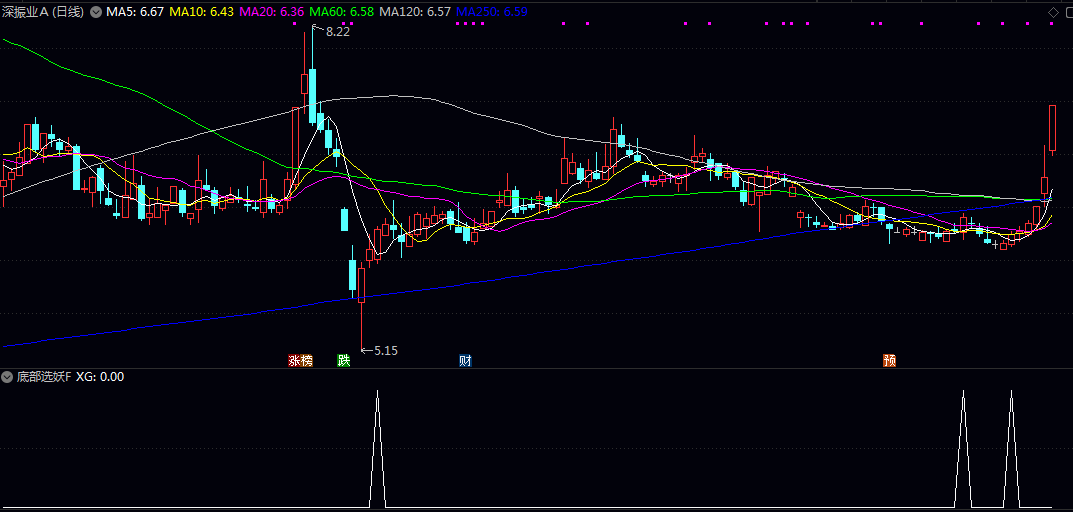Image resolution: width=1073 pixels, height=512 pixels.
Task: Click the flag marker beside 8.22 high
Action: 318,30
